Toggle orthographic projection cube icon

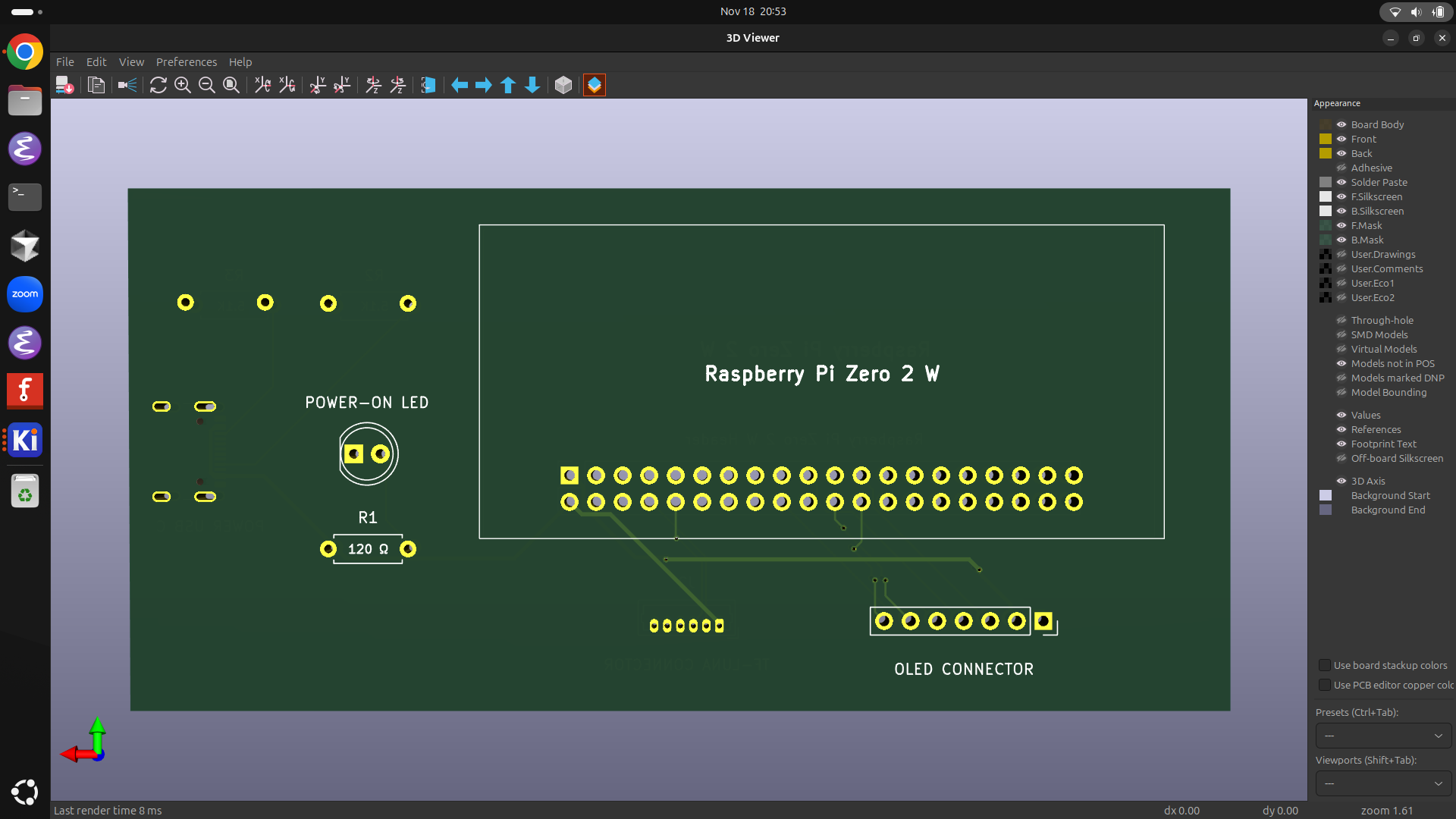click(563, 85)
